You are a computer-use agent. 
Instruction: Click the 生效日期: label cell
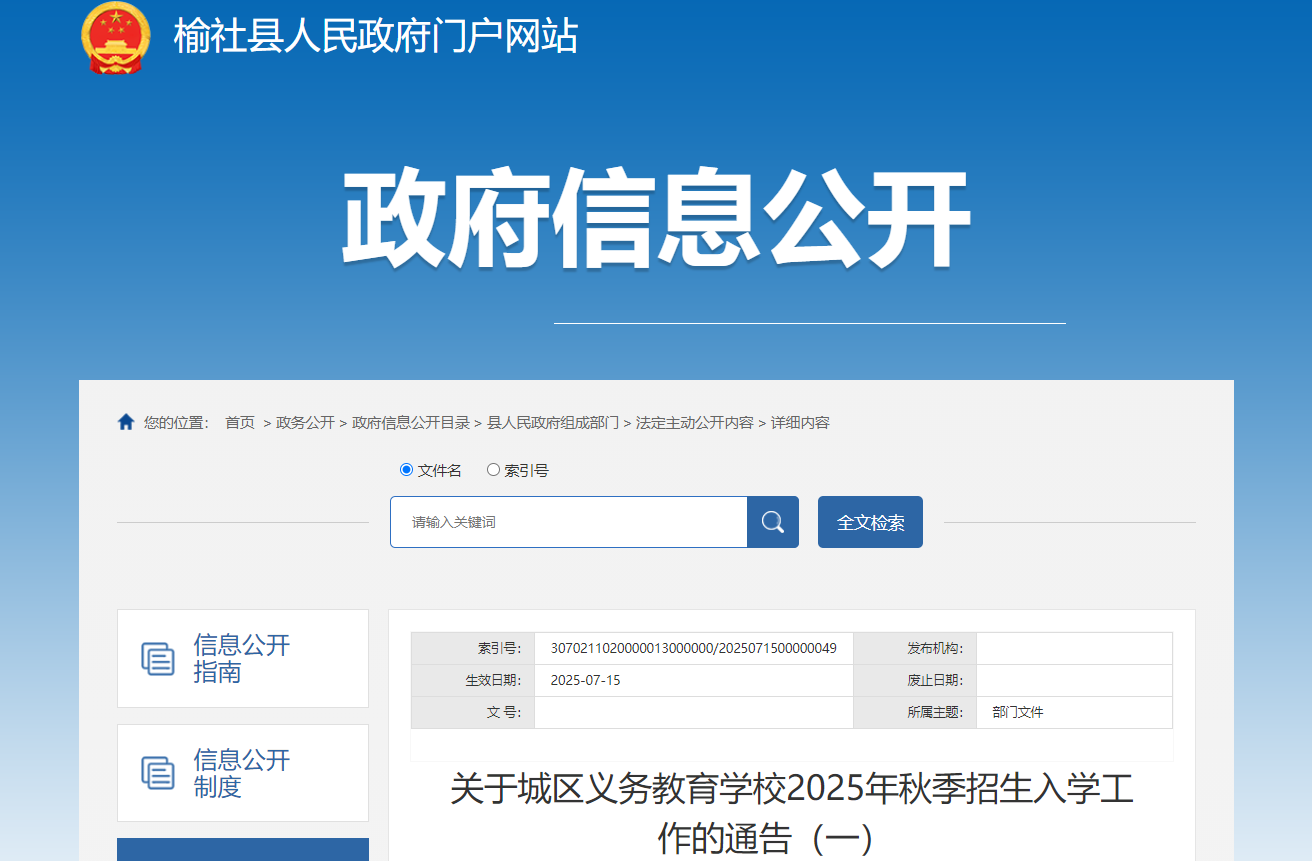(473, 681)
